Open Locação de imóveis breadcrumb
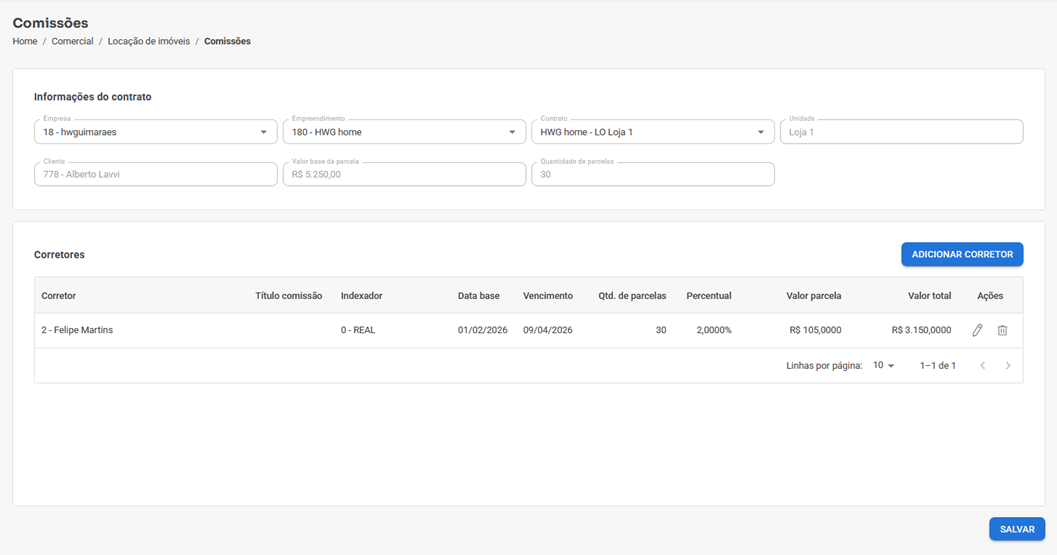 149,41
